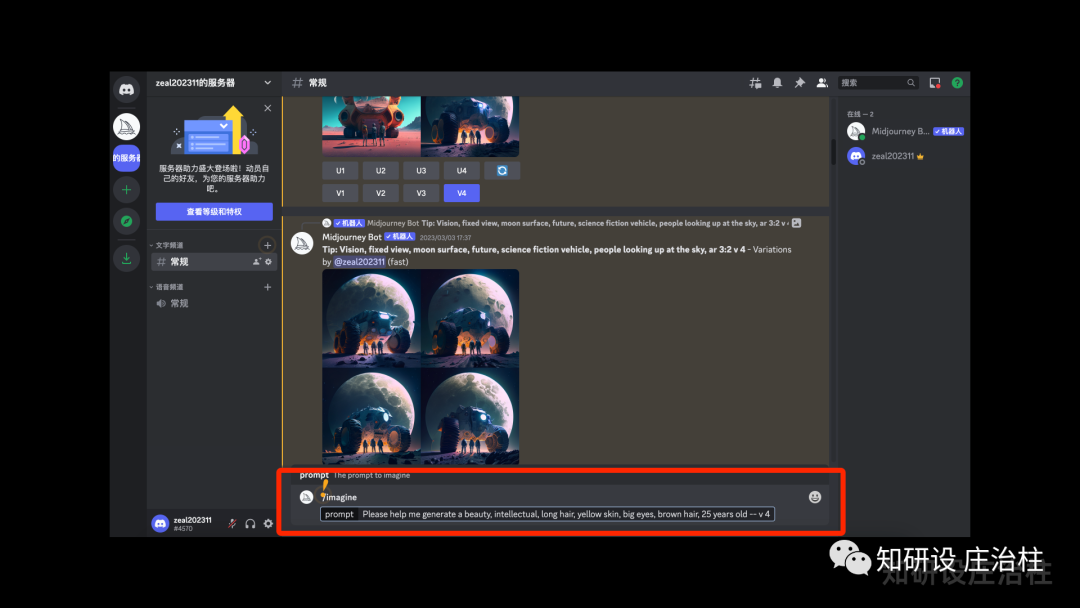Open notification settings bell icon
Screen dimensions: 1080x608
[777, 83]
